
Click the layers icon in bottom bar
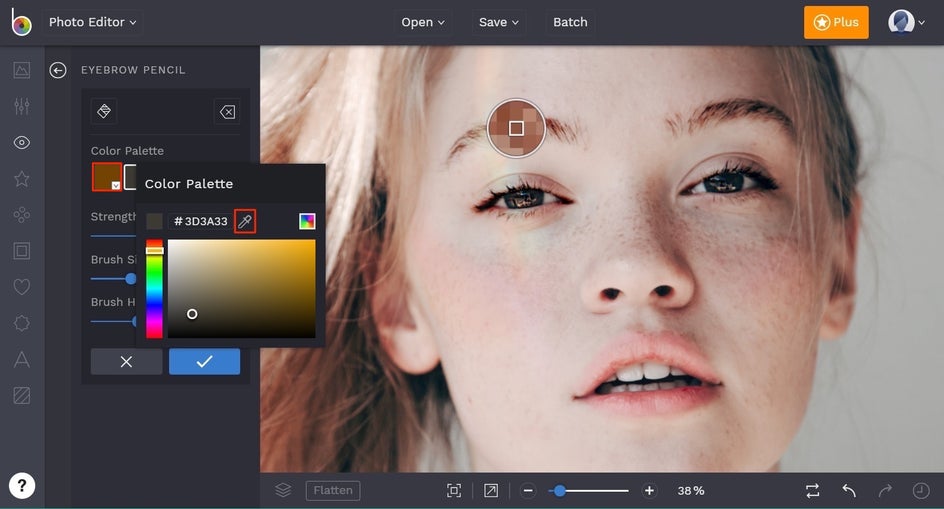[x=283, y=490]
